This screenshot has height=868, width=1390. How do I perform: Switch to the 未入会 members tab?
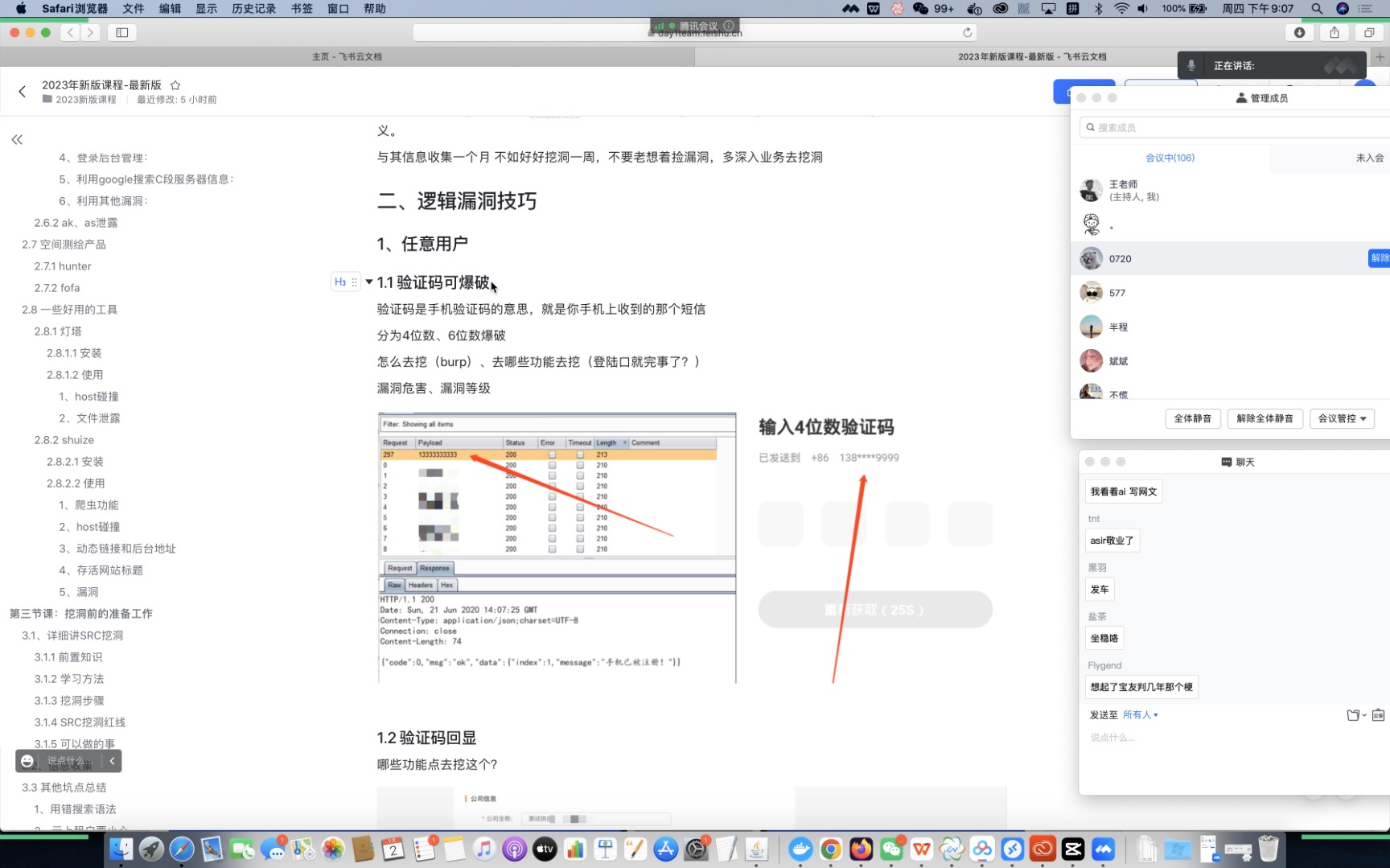1369,158
